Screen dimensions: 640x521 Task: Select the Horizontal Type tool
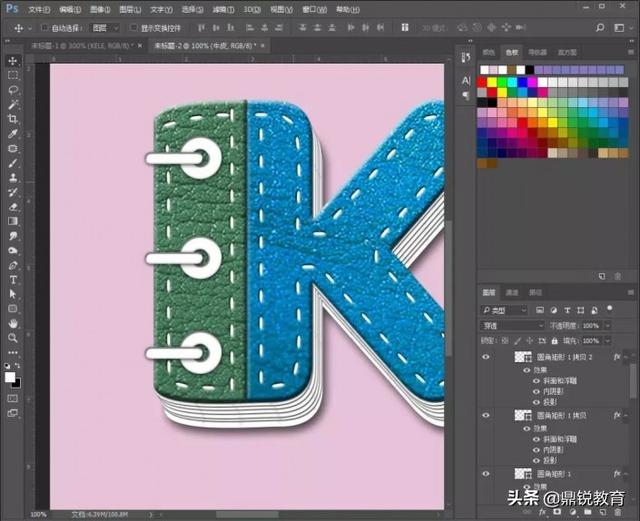tap(13, 280)
